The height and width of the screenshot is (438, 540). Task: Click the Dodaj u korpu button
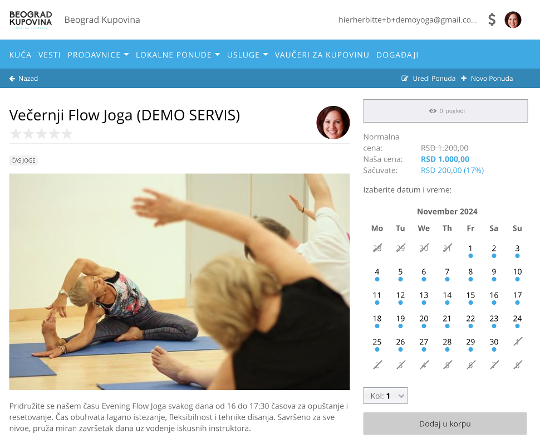click(445, 424)
